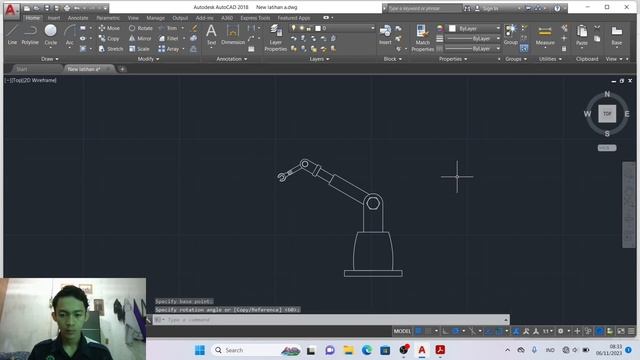
Task: Open Microsoft Edge from taskbar
Action: coord(367,350)
